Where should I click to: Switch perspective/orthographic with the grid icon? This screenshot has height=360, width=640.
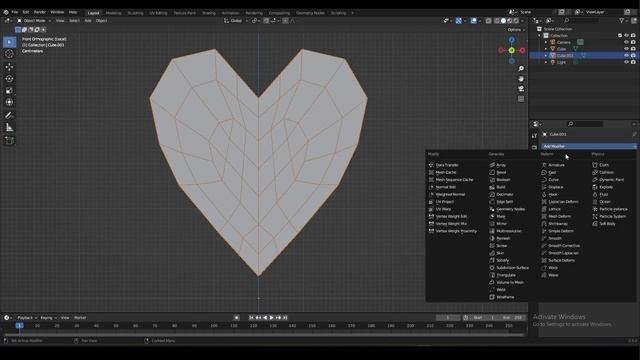tap(521, 99)
